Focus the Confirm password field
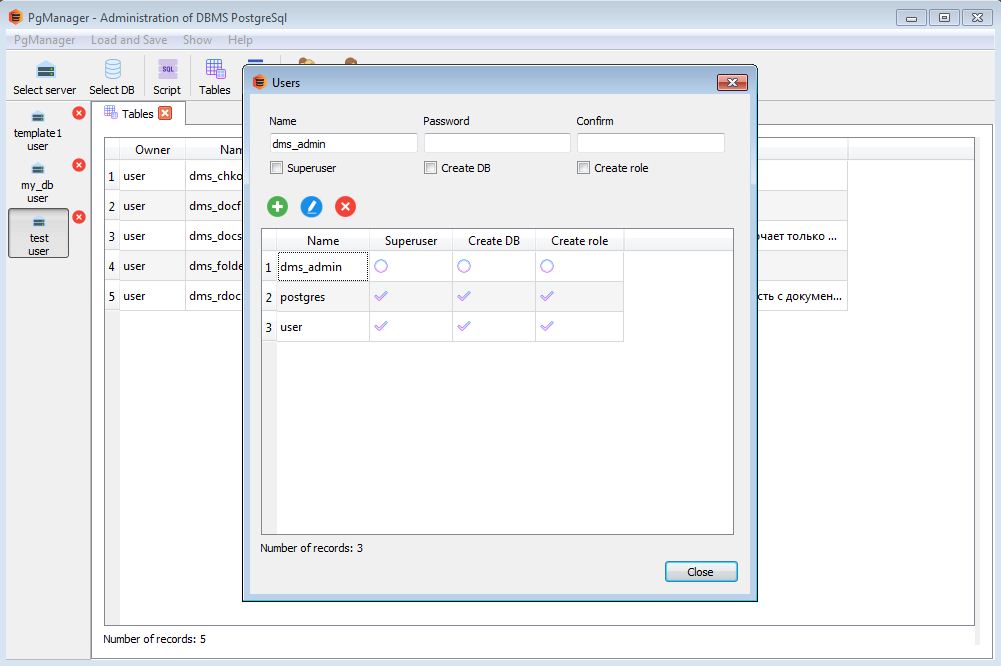The width and height of the screenshot is (1001, 666). 650,143
